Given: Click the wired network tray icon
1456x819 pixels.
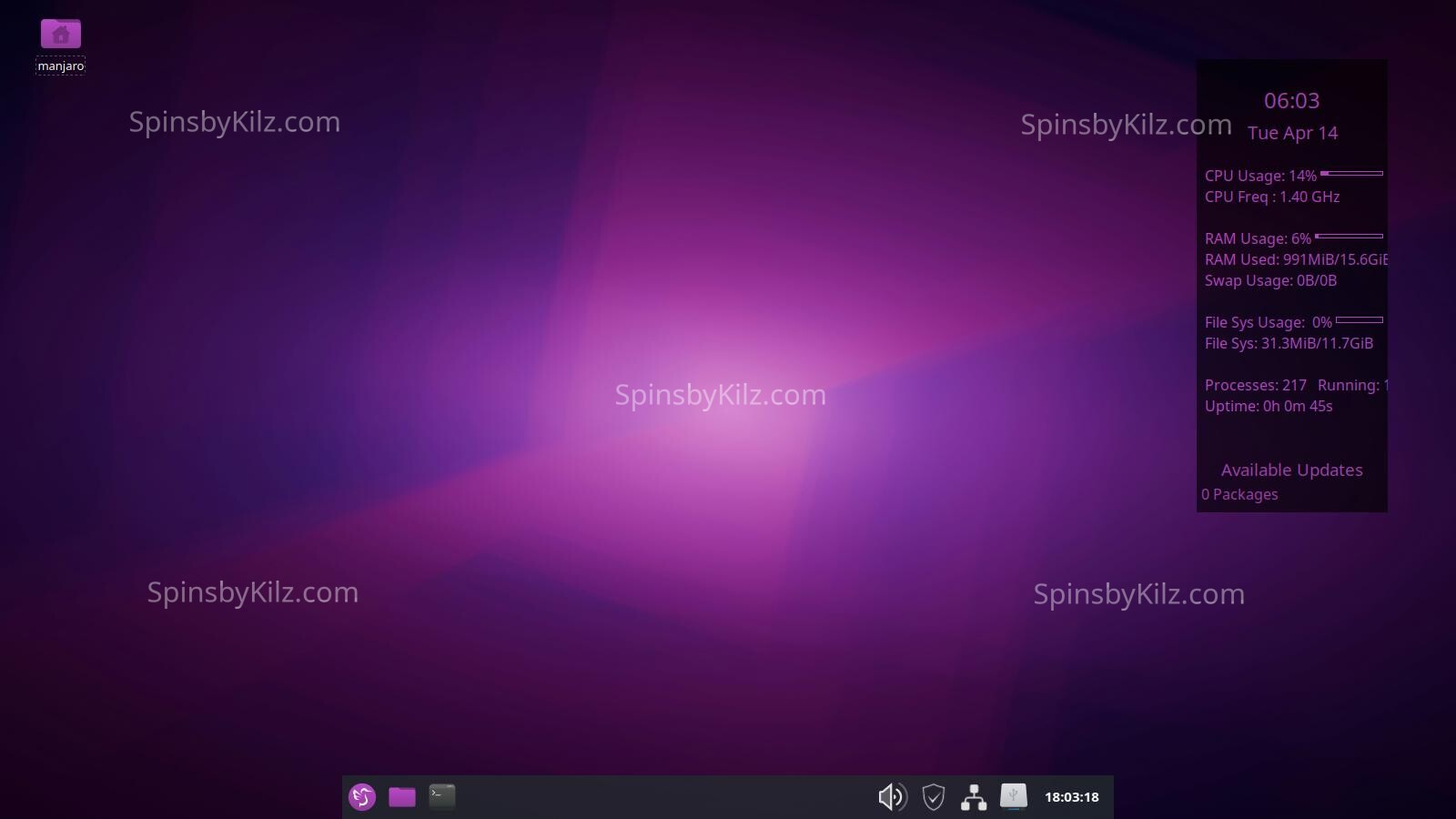Looking at the screenshot, I should coord(974,797).
